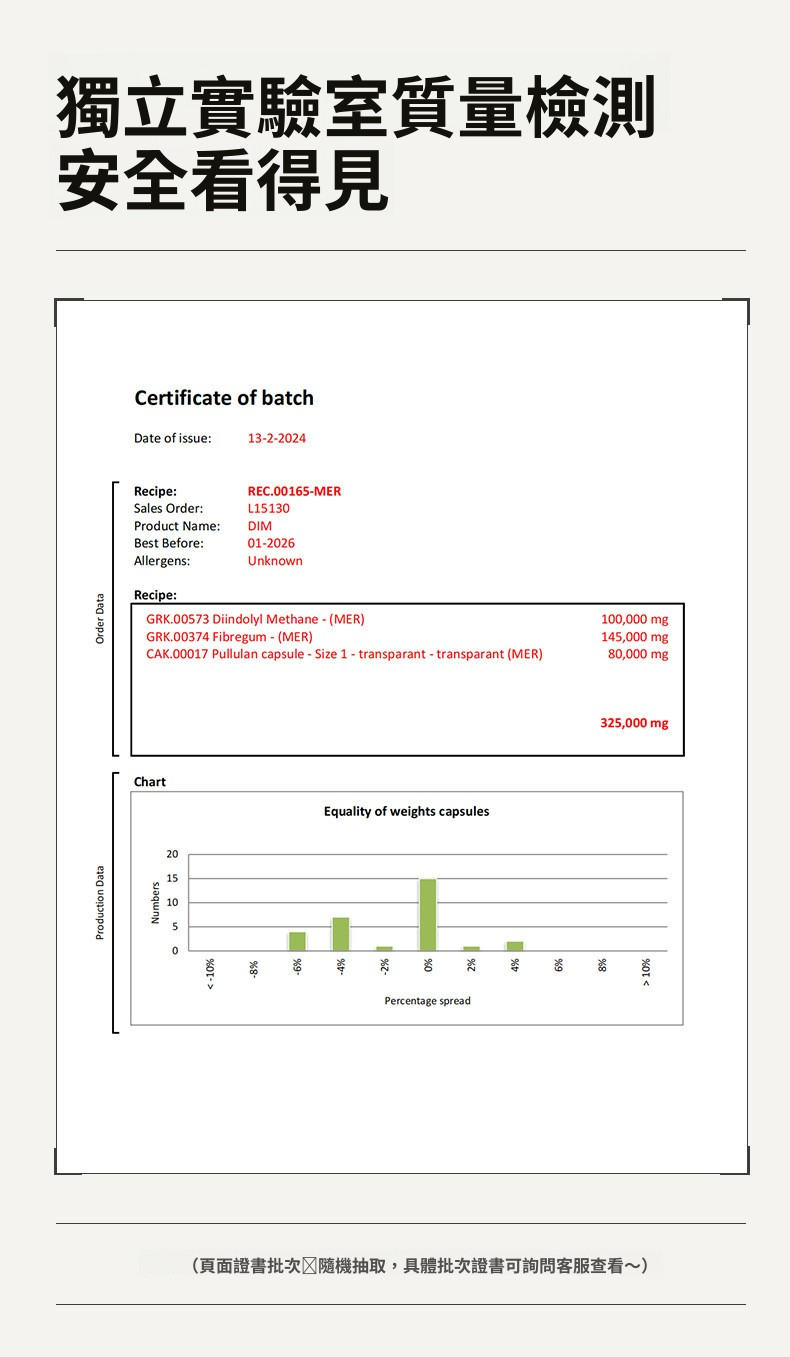790x1357 pixels.
Task: Click the Fibregum ingredient line
Action: (x=229, y=637)
